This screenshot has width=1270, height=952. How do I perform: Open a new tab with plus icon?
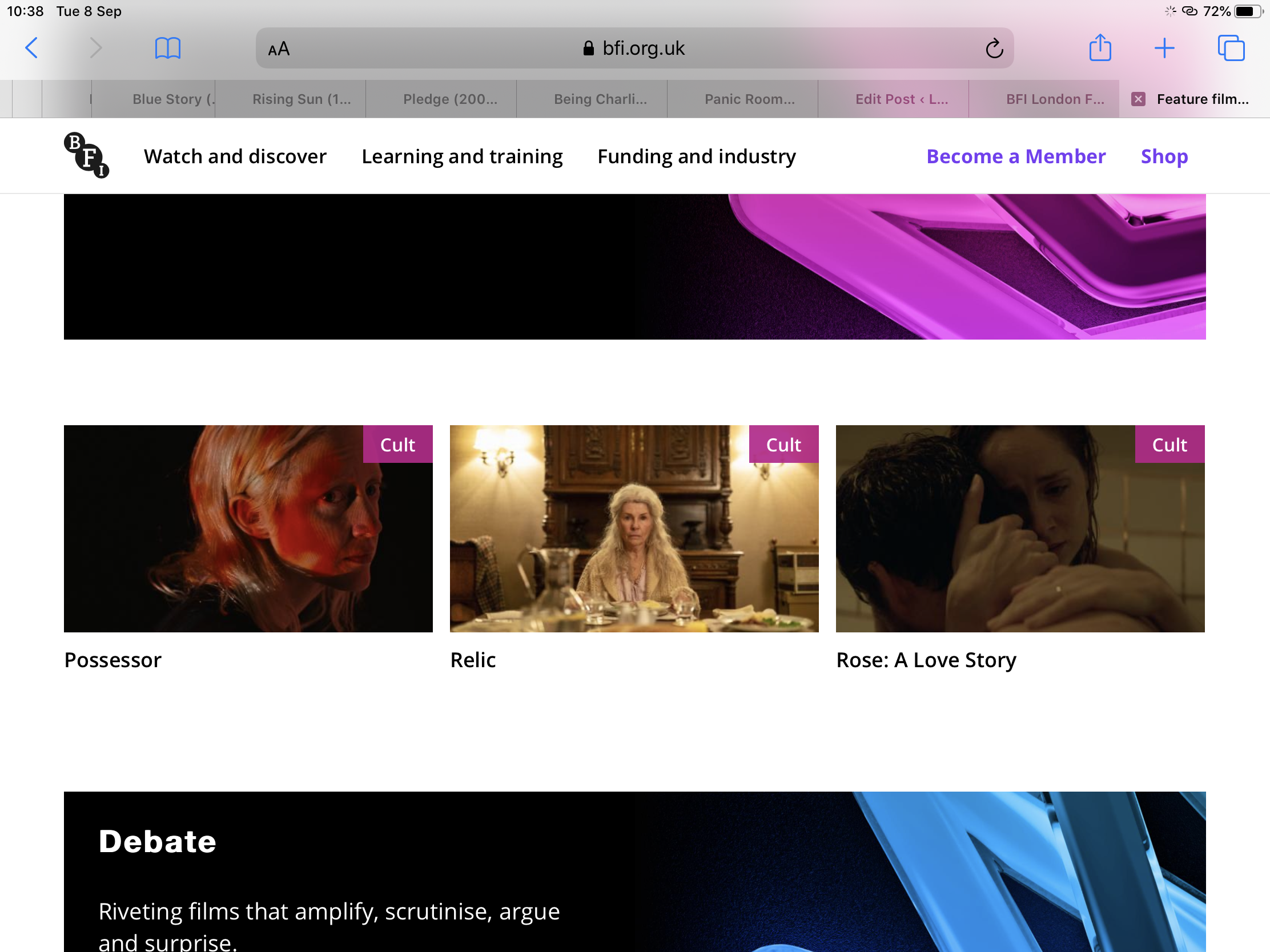pos(1164,48)
